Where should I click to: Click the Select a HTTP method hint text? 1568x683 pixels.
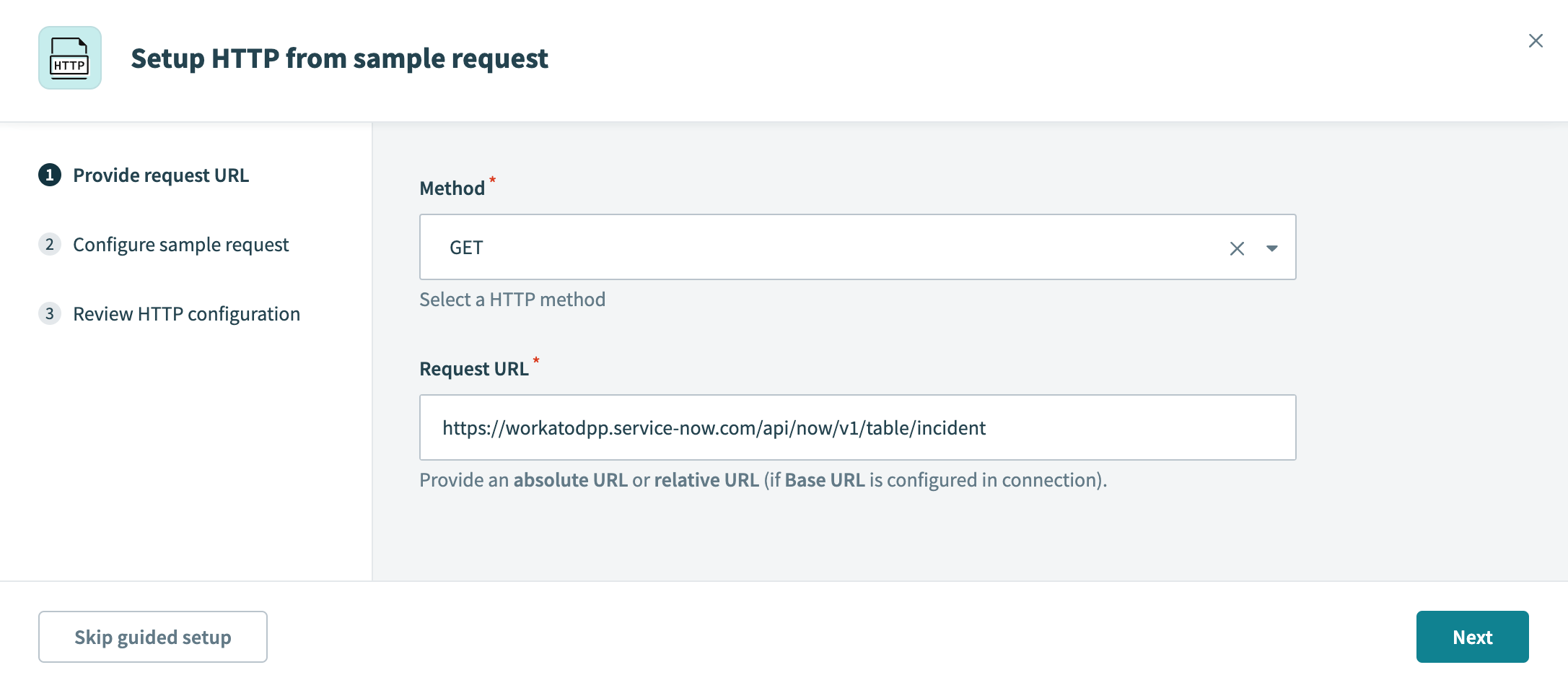click(512, 299)
